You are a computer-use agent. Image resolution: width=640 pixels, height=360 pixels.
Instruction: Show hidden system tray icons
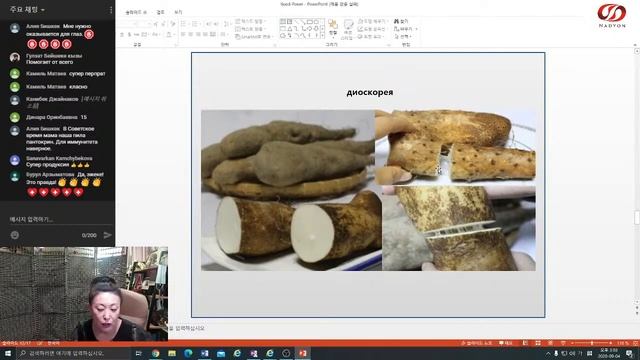pos(548,353)
